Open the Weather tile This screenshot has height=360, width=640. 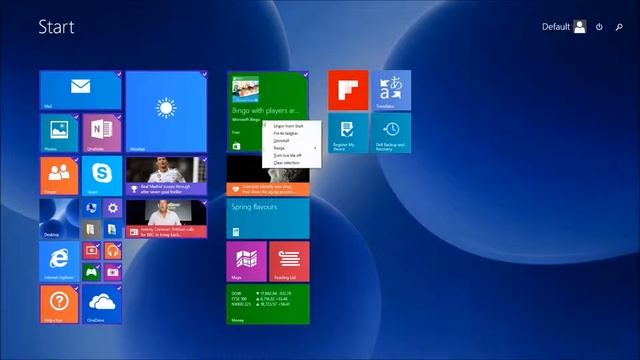pyautogui.click(x=166, y=111)
